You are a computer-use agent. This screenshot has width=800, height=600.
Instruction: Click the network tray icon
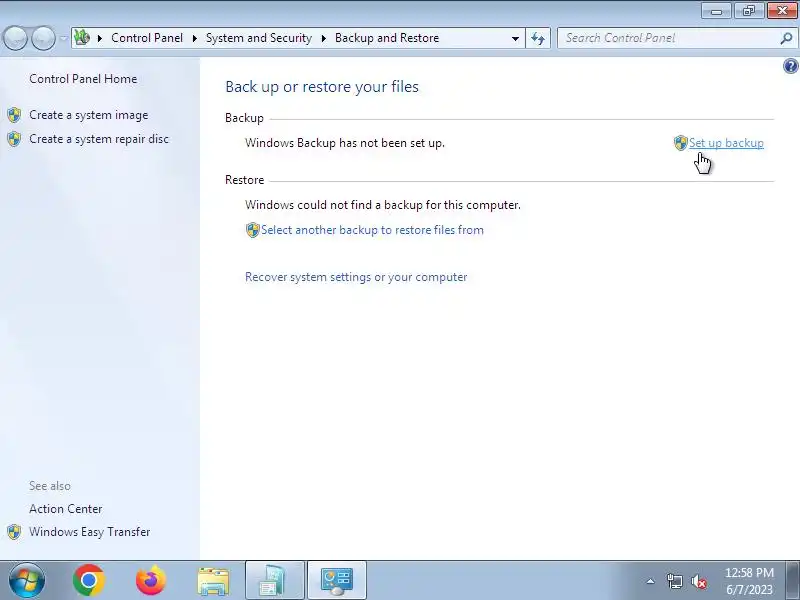674,581
